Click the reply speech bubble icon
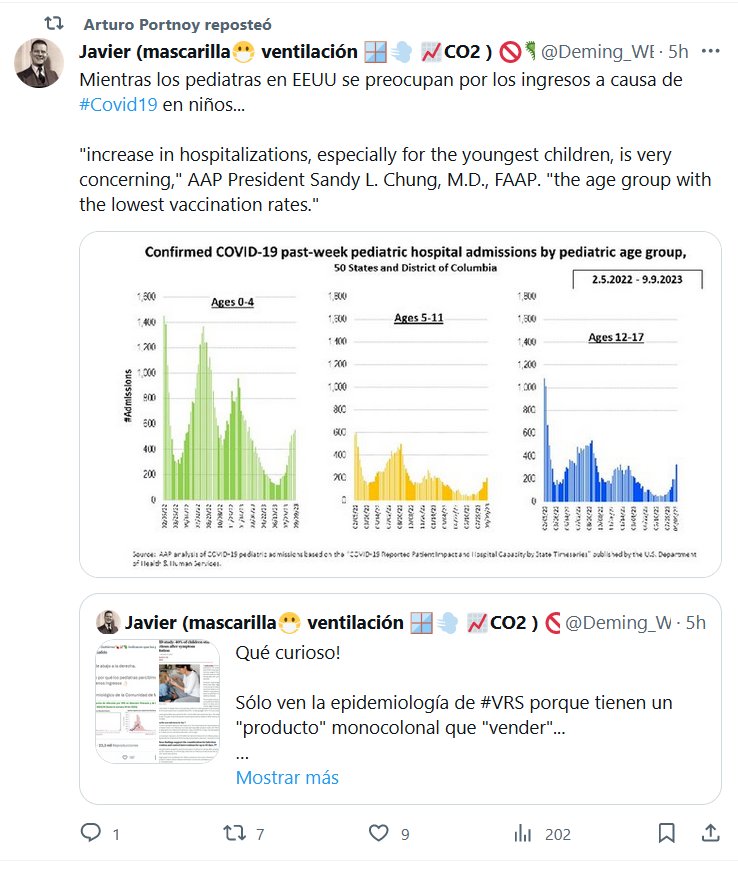Screen dimensions: 738x870 [x=90, y=833]
